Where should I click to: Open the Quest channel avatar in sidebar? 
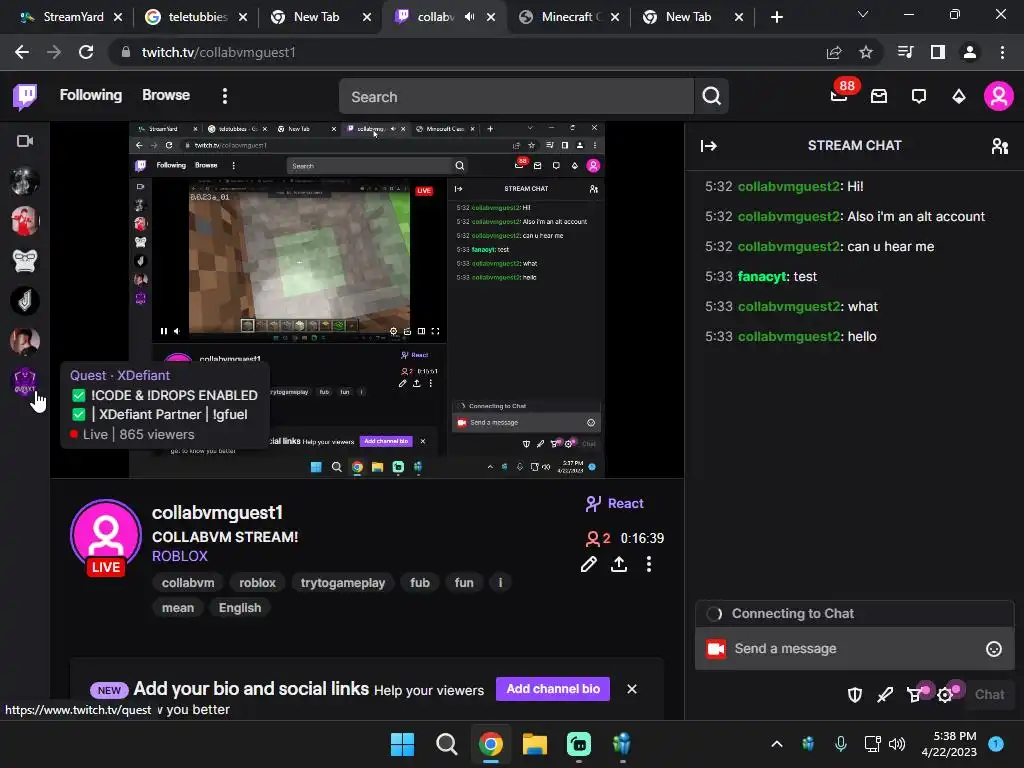click(x=25, y=381)
